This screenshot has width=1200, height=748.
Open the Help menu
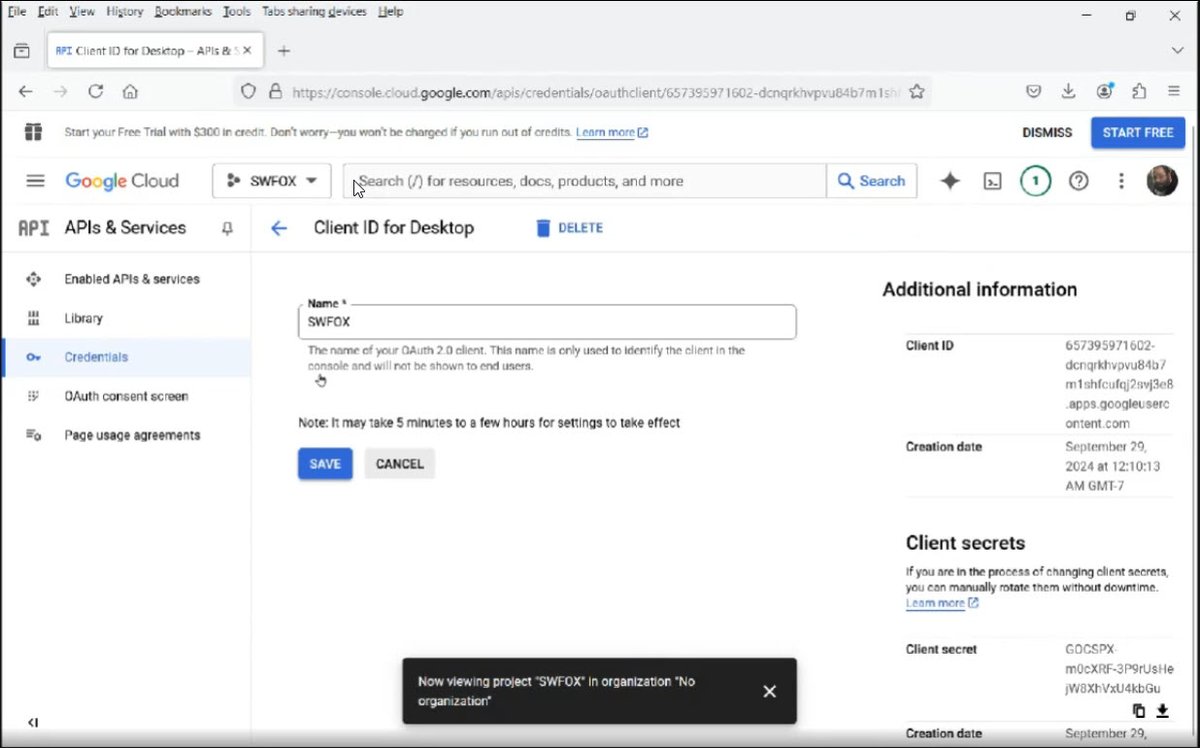click(391, 12)
